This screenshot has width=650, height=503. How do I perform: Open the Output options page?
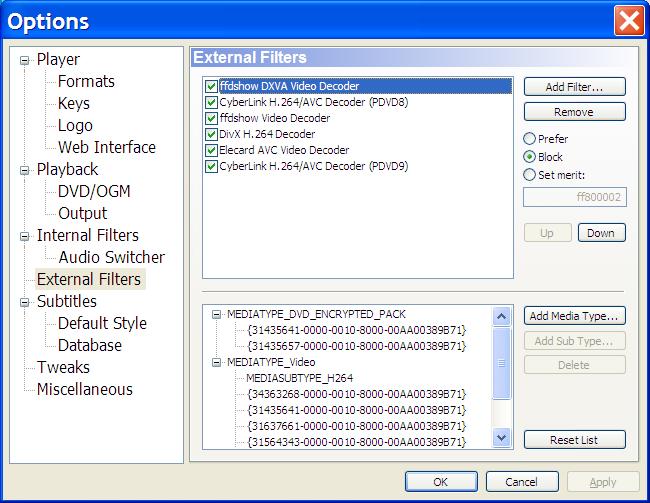pyautogui.click(x=82, y=213)
